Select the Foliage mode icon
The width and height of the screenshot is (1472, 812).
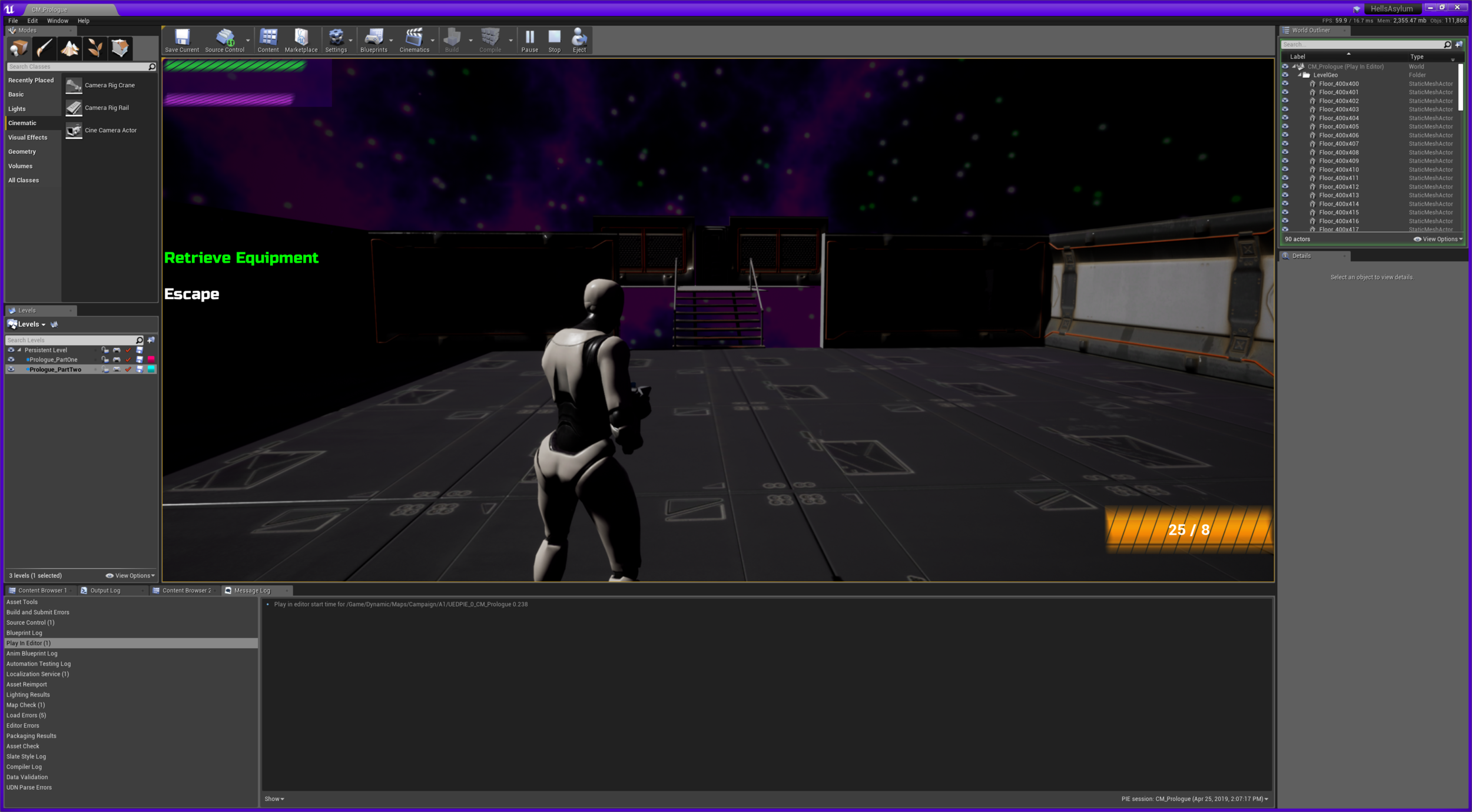click(x=95, y=48)
